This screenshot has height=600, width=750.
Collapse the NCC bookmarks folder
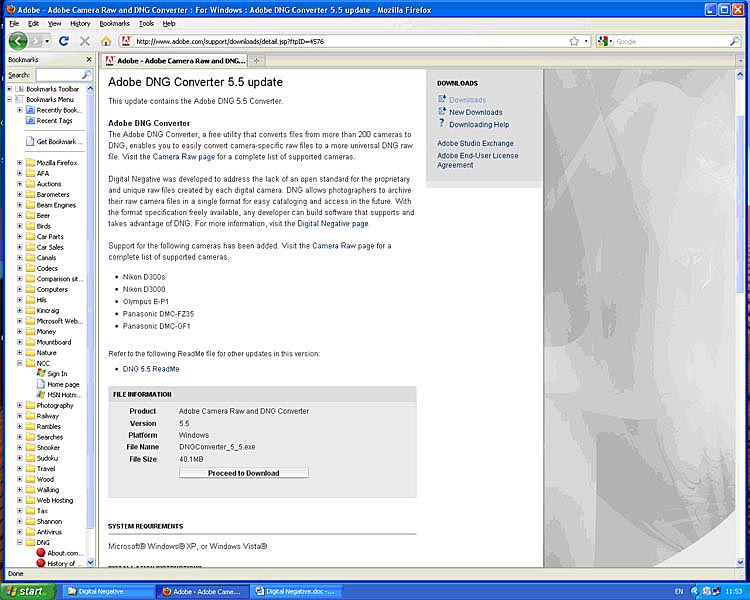[x=19, y=363]
